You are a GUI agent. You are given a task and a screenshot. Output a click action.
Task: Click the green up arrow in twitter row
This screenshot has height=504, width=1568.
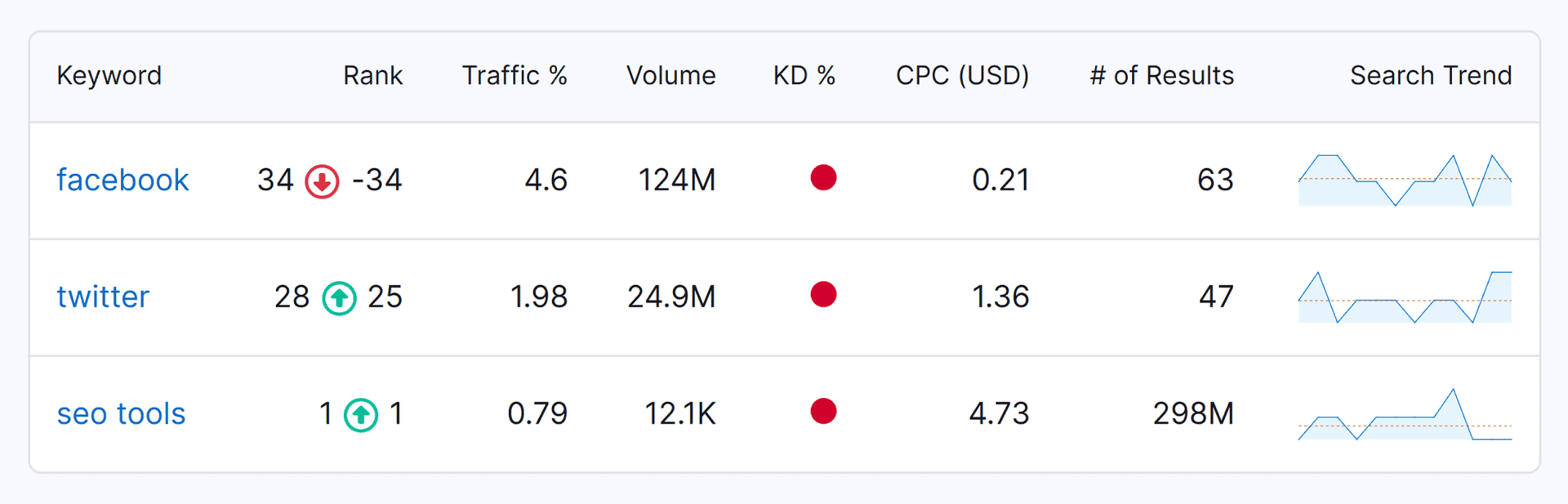[339, 298]
